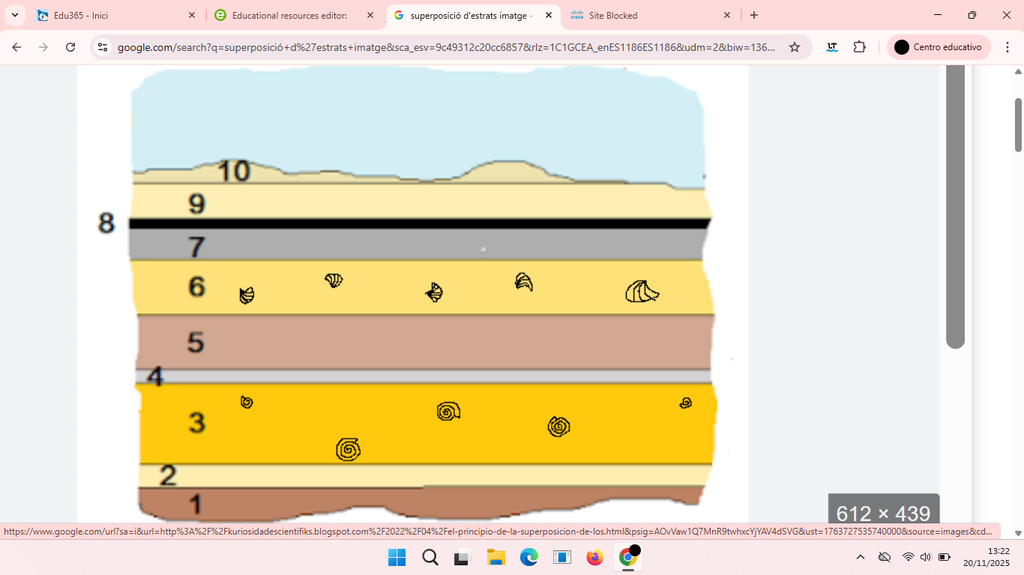Open LanguageTool extension icon

pyautogui.click(x=832, y=47)
